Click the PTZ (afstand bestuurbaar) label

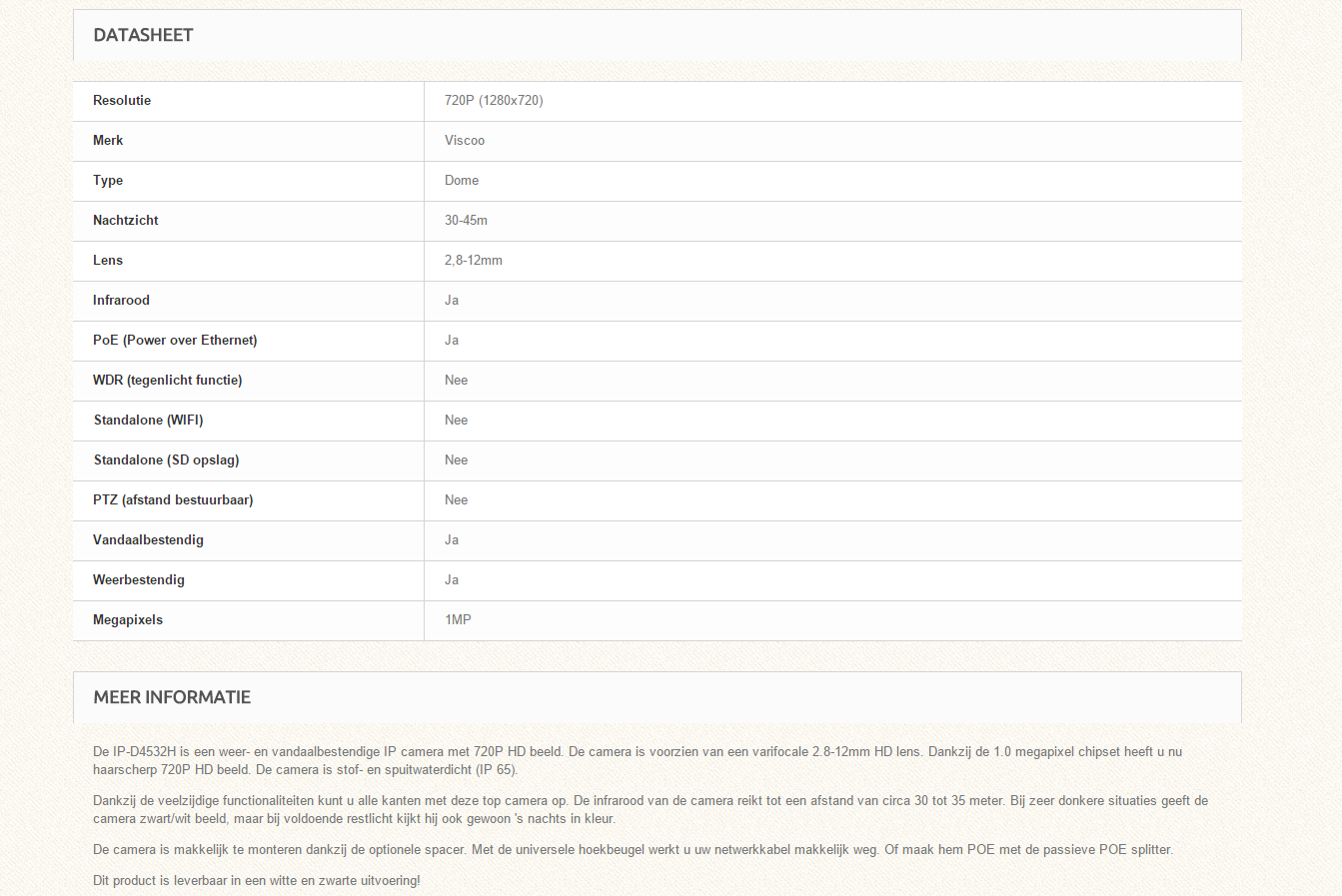click(x=173, y=499)
